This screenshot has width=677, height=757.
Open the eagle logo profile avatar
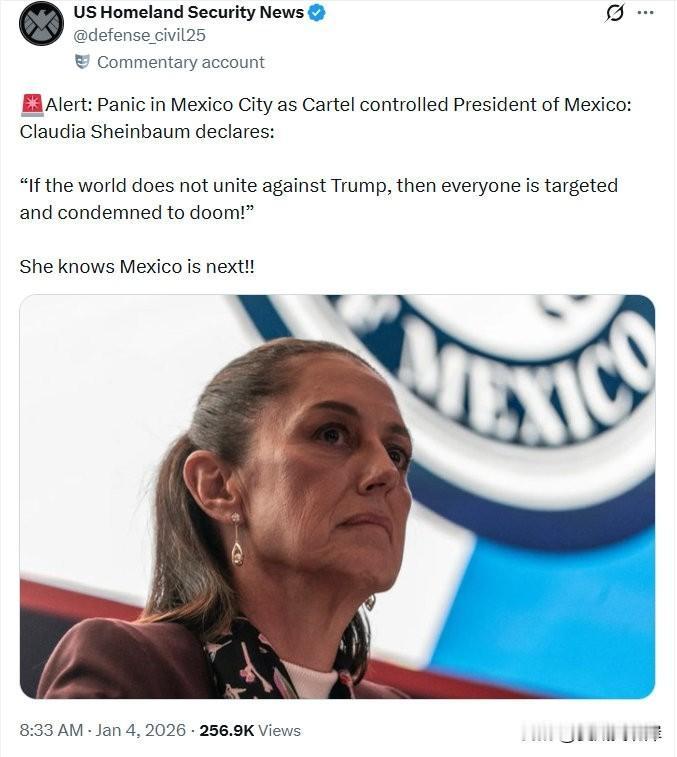41,24
